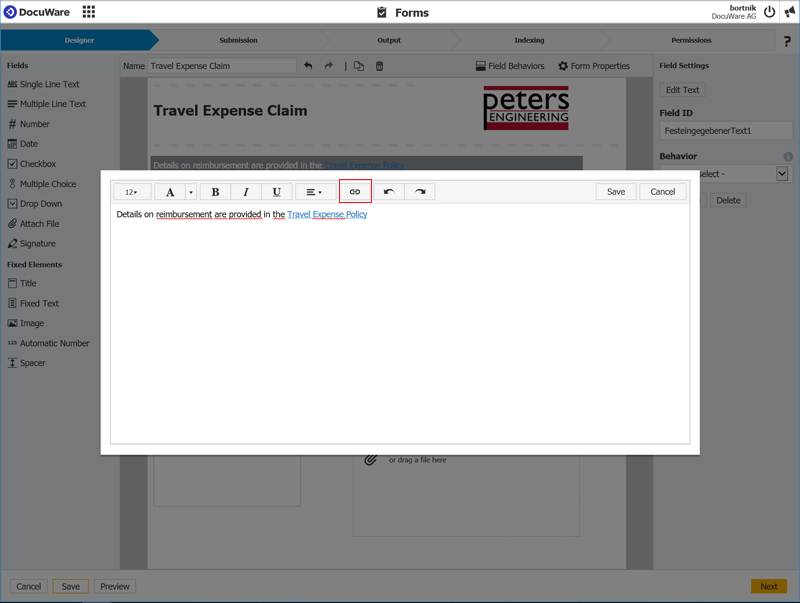Click the DocuWare logo
This screenshot has width=800, height=603.
point(40,12)
